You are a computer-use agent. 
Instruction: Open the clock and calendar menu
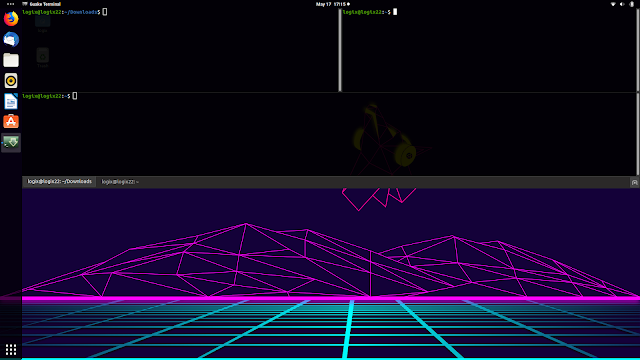[x=333, y=4]
